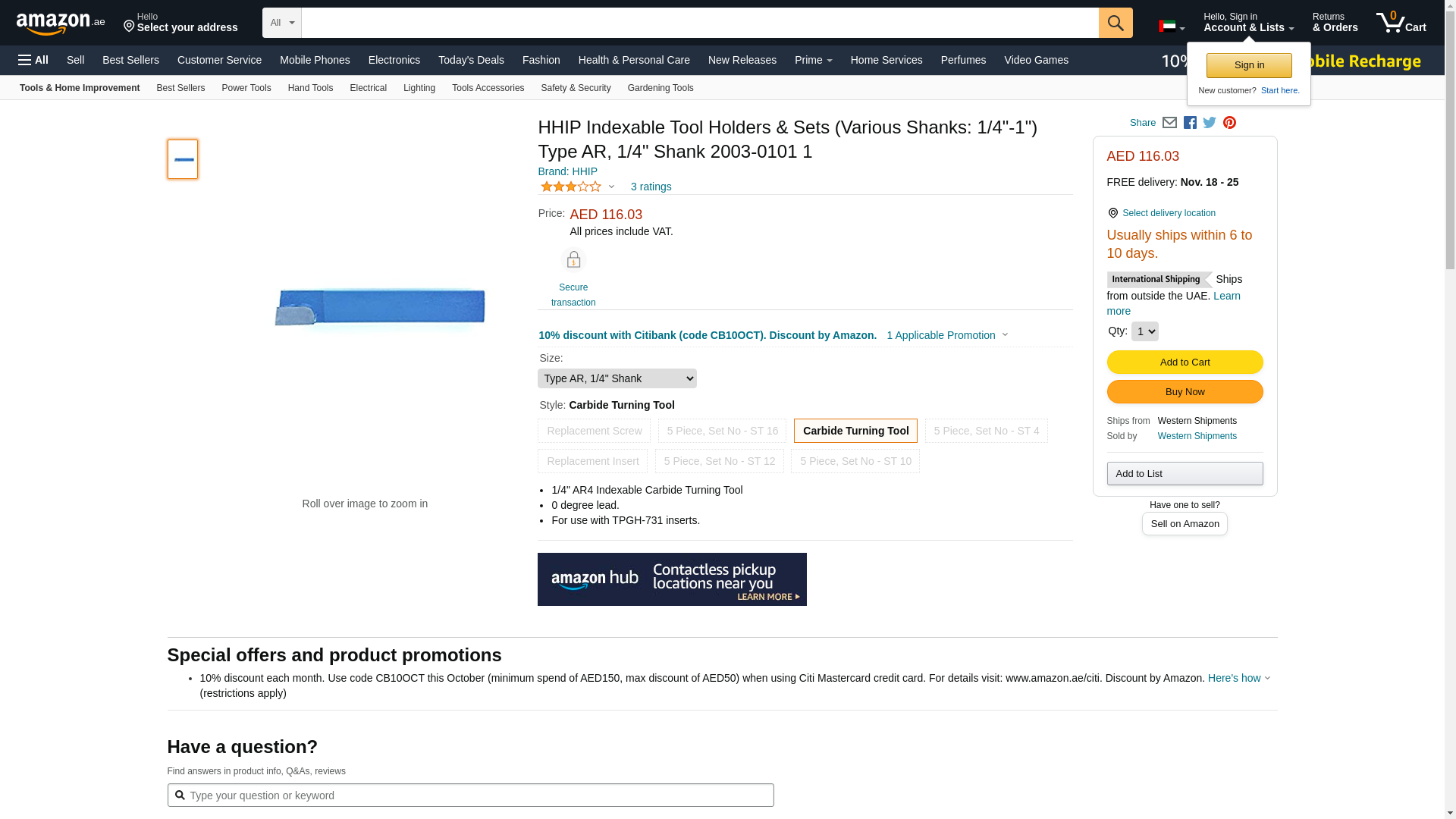Open Today's Deals in the navigation bar

[x=471, y=60]
